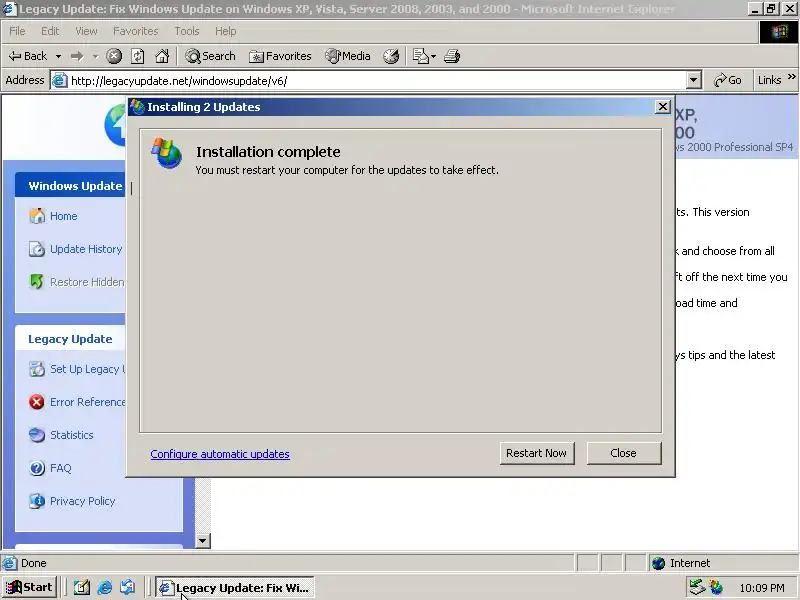Launch Internet Explorer from quick launch
Viewport: 800px width, 600px height.
(105, 588)
